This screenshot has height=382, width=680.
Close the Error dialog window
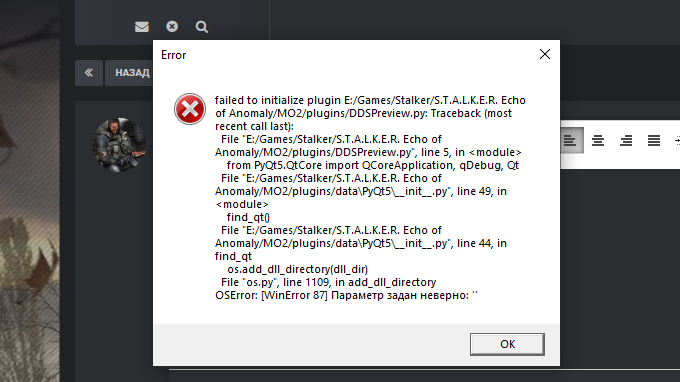pos(545,54)
